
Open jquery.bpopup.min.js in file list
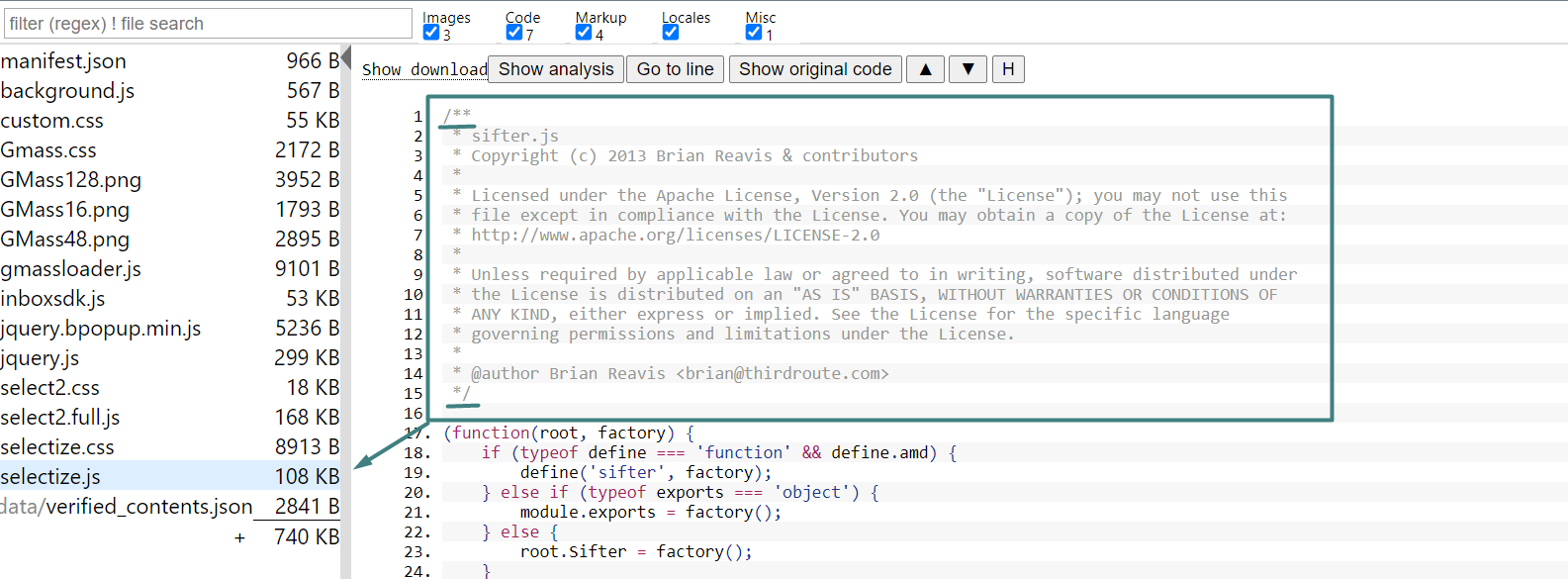[101, 329]
